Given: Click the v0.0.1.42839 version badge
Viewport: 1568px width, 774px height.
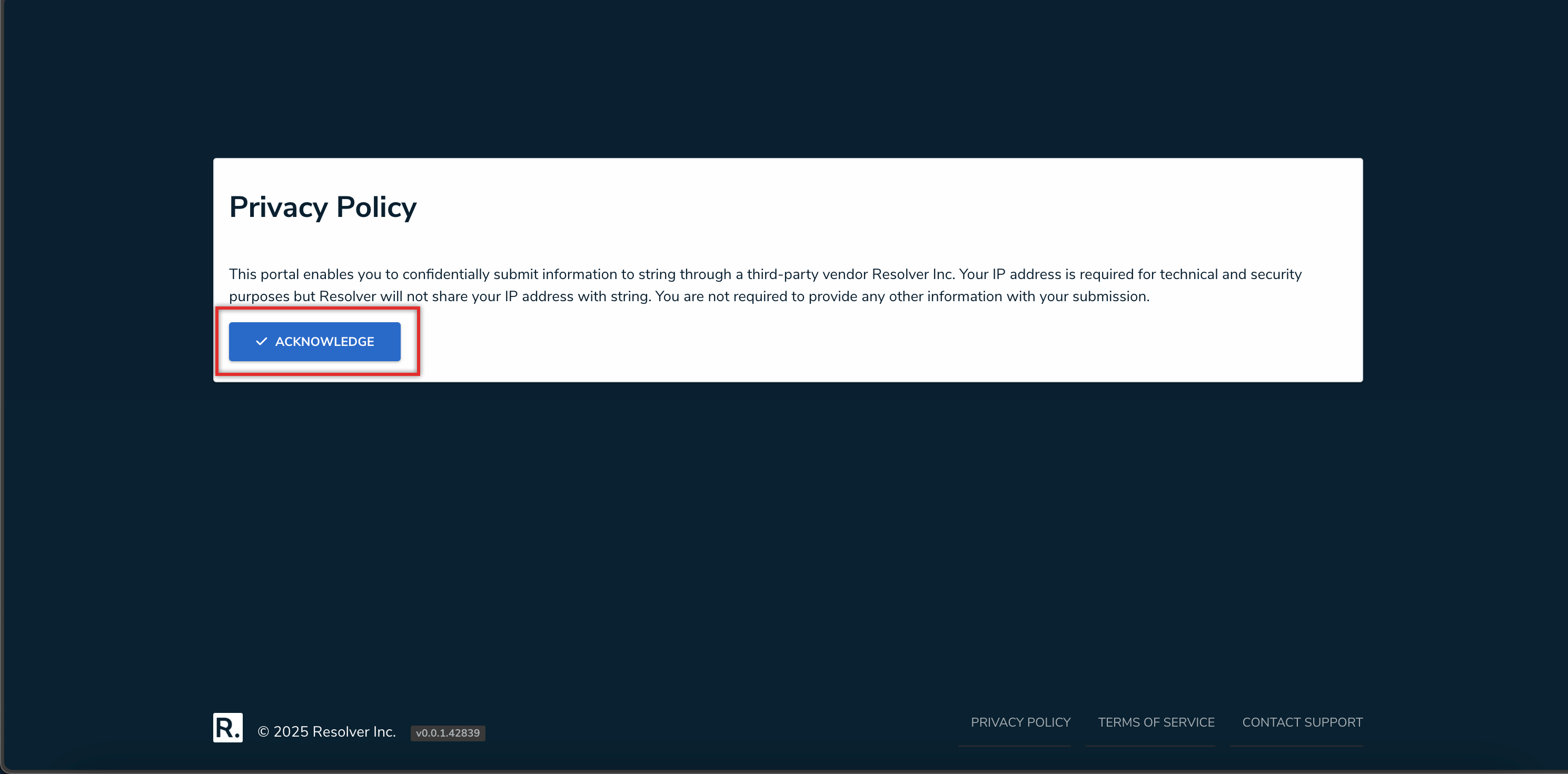Looking at the screenshot, I should (448, 732).
